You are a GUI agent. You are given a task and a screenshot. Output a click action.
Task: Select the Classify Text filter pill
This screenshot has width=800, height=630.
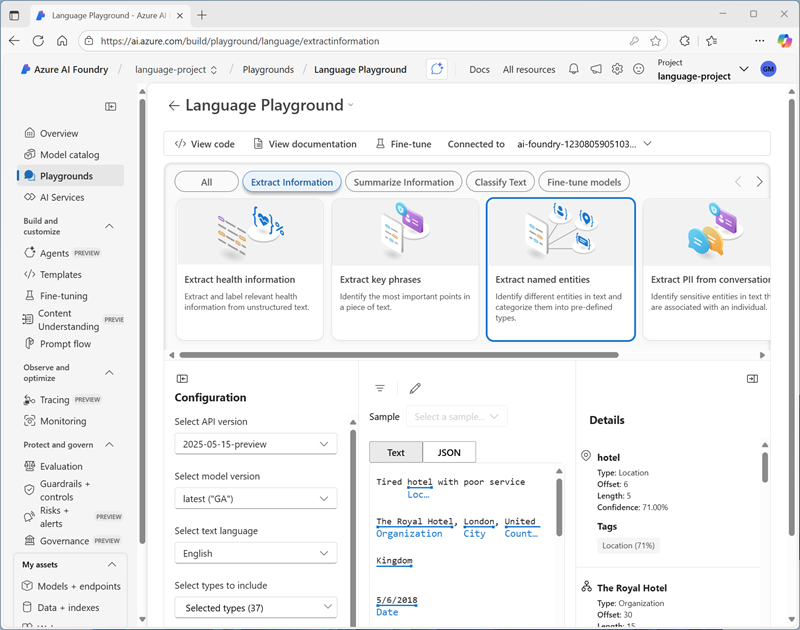[x=501, y=182]
